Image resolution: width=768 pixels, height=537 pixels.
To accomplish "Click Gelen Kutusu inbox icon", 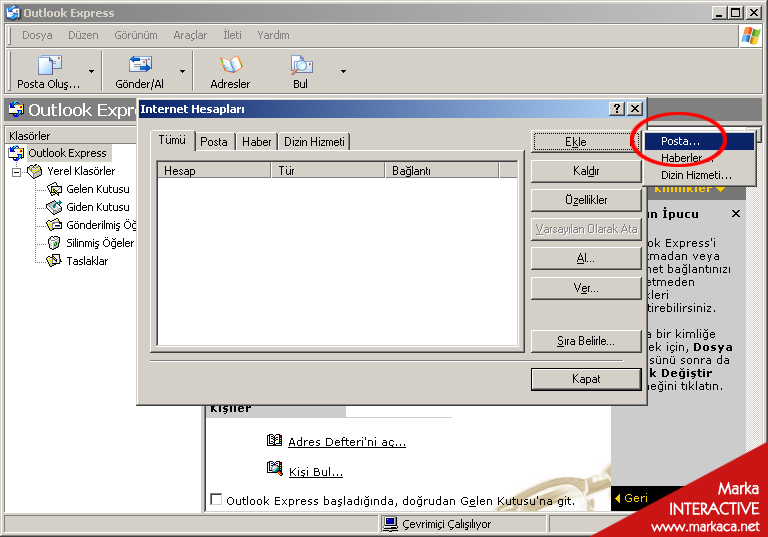I will pos(54,189).
